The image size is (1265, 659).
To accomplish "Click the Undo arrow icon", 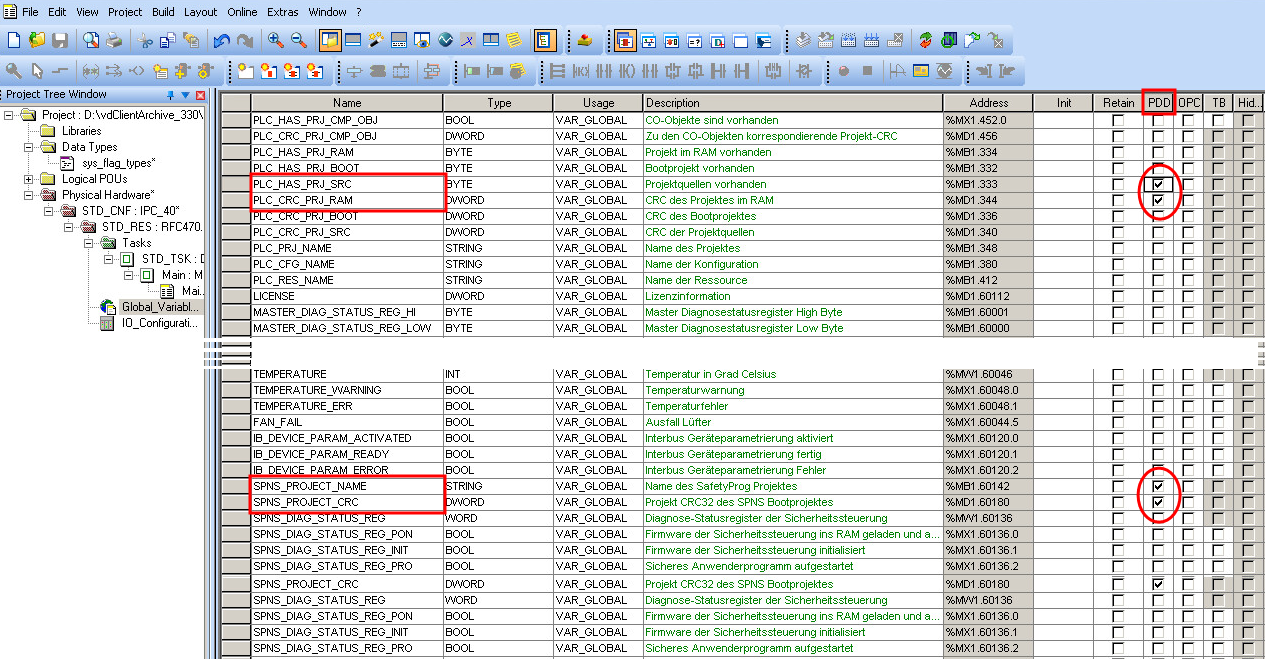I will (x=220, y=41).
